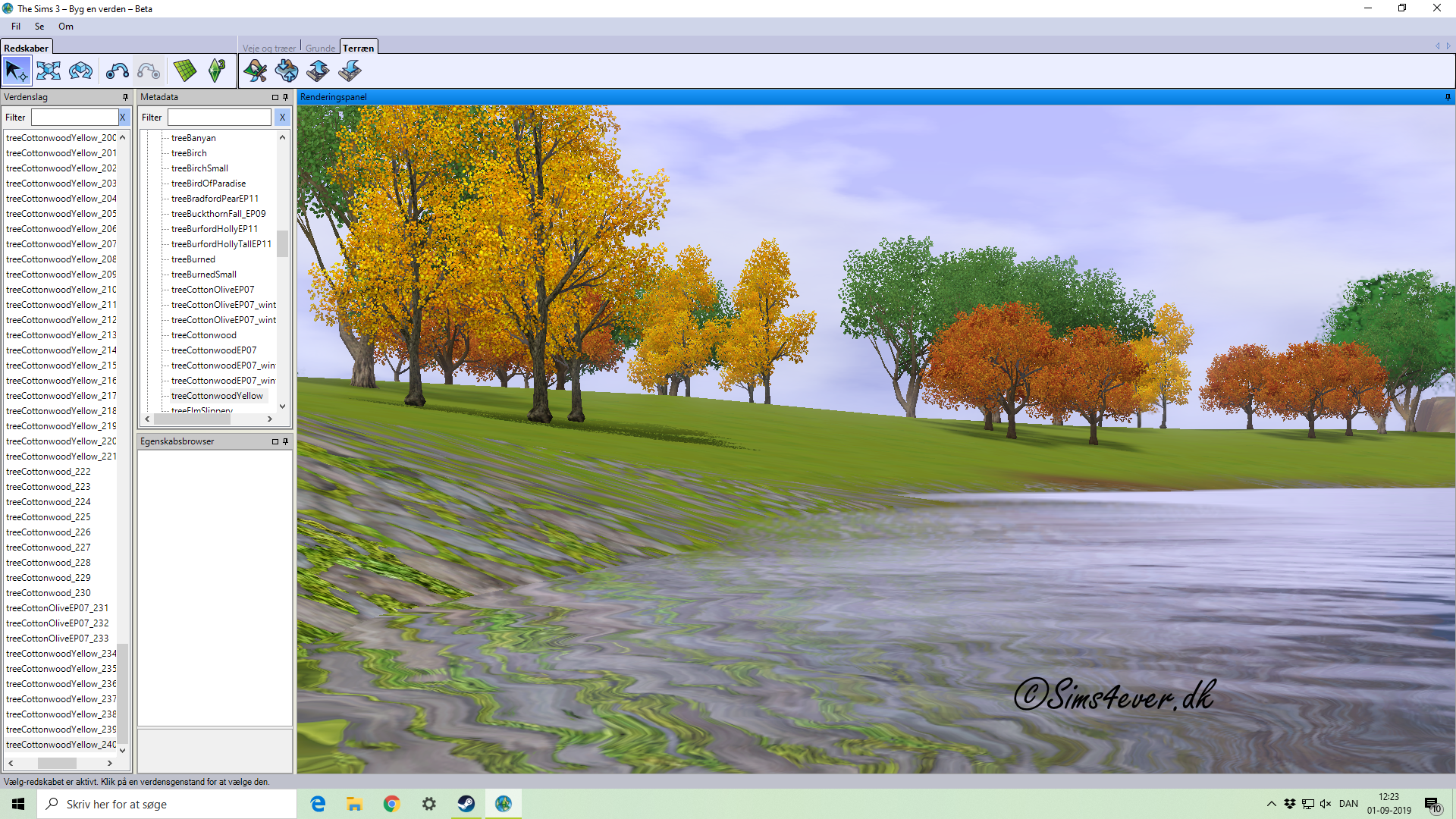The width and height of the screenshot is (1456, 819).
Task: Switch to the Veje og træer tab
Action: click(x=269, y=48)
